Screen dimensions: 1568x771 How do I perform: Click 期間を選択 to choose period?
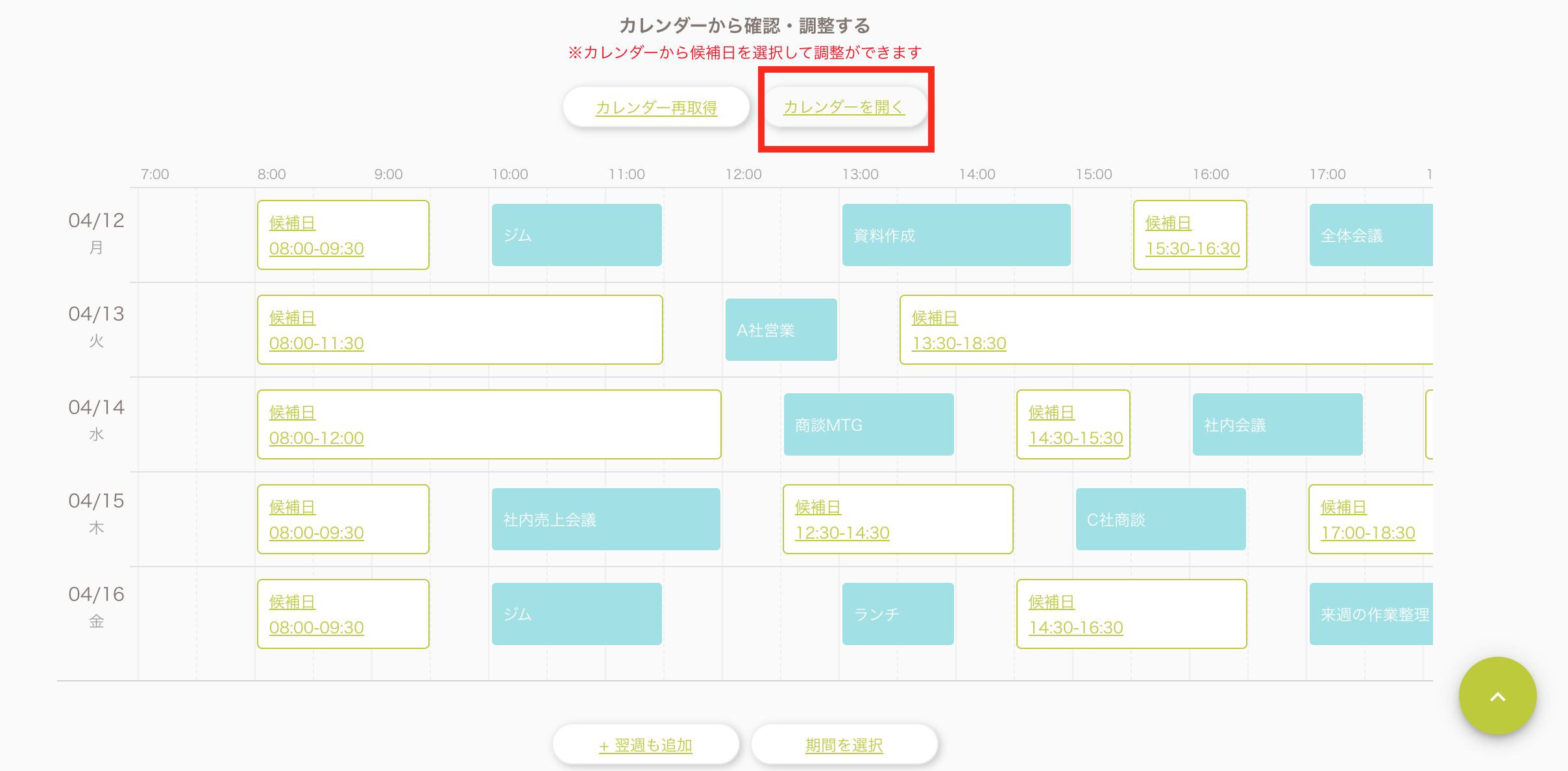(844, 745)
